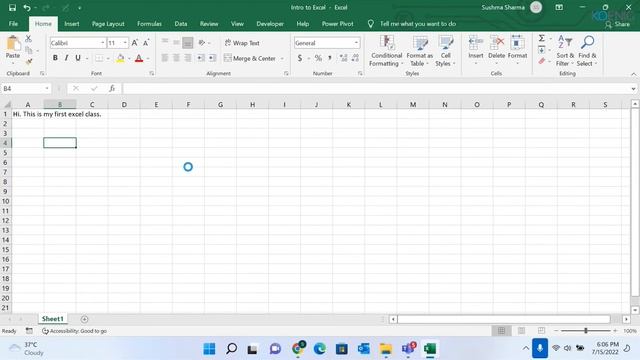Switch to the Insert tab
Viewport: 640px width, 360px height.
[71, 24]
